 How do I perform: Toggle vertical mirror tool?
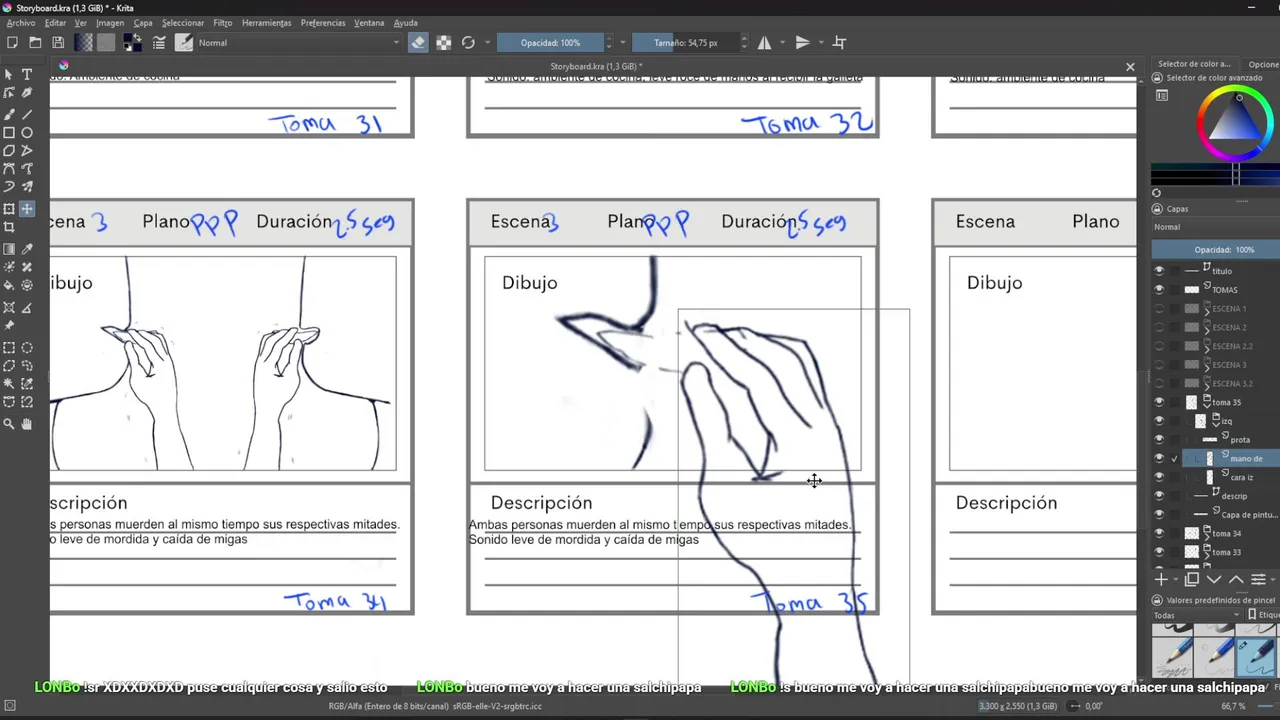coord(802,43)
